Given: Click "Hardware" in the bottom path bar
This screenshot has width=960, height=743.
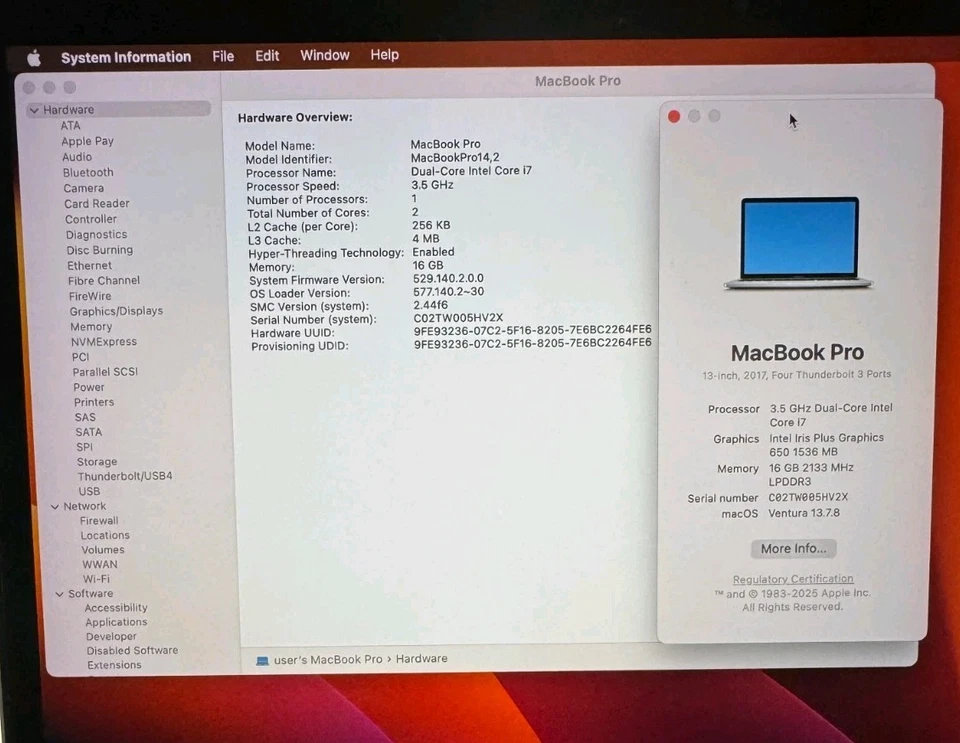Looking at the screenshot, I should [x=421, y=659].
